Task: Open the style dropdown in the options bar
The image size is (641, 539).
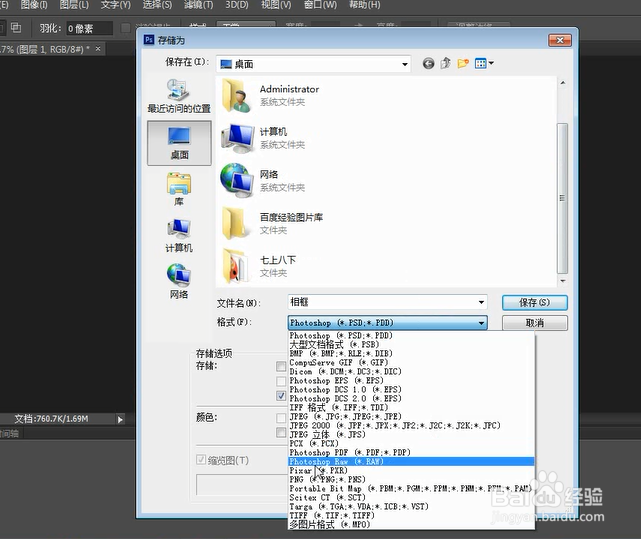Action: (x=245, y=25)
